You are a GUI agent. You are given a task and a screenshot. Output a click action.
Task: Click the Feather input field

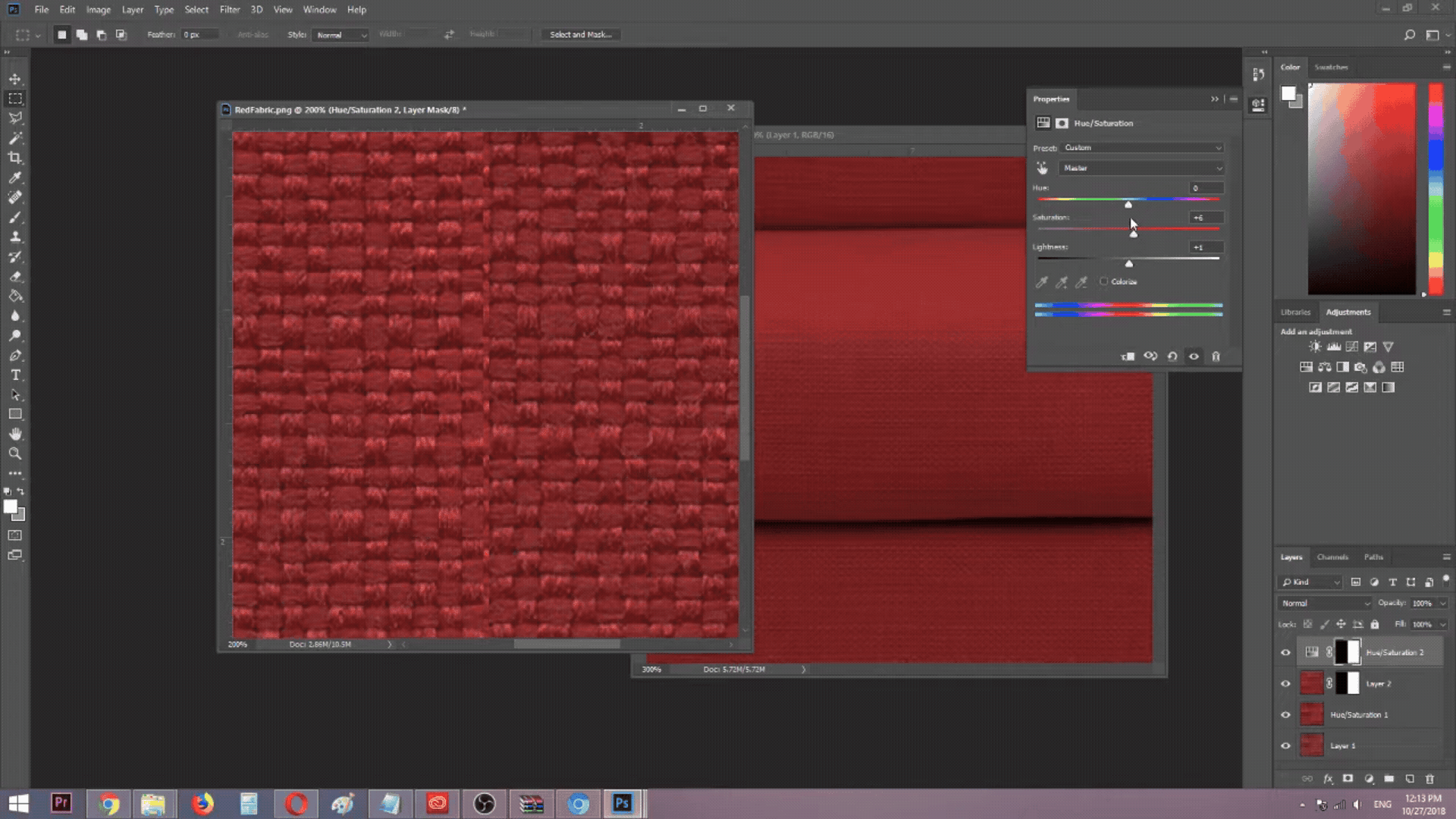[x=200, y=35]
